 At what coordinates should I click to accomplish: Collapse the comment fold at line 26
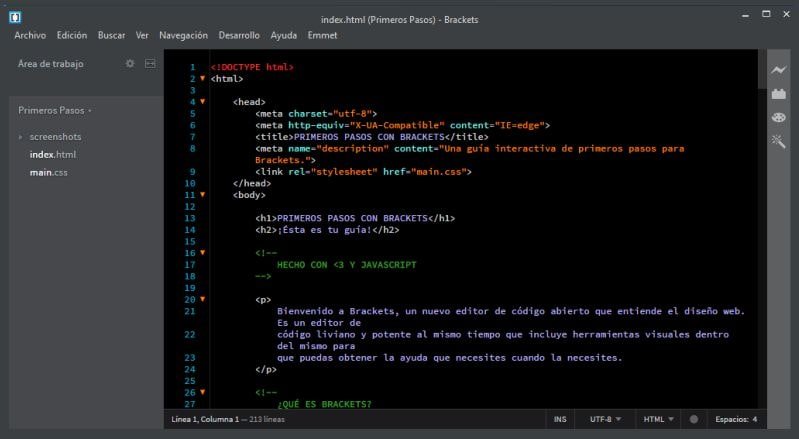point(202,392)
